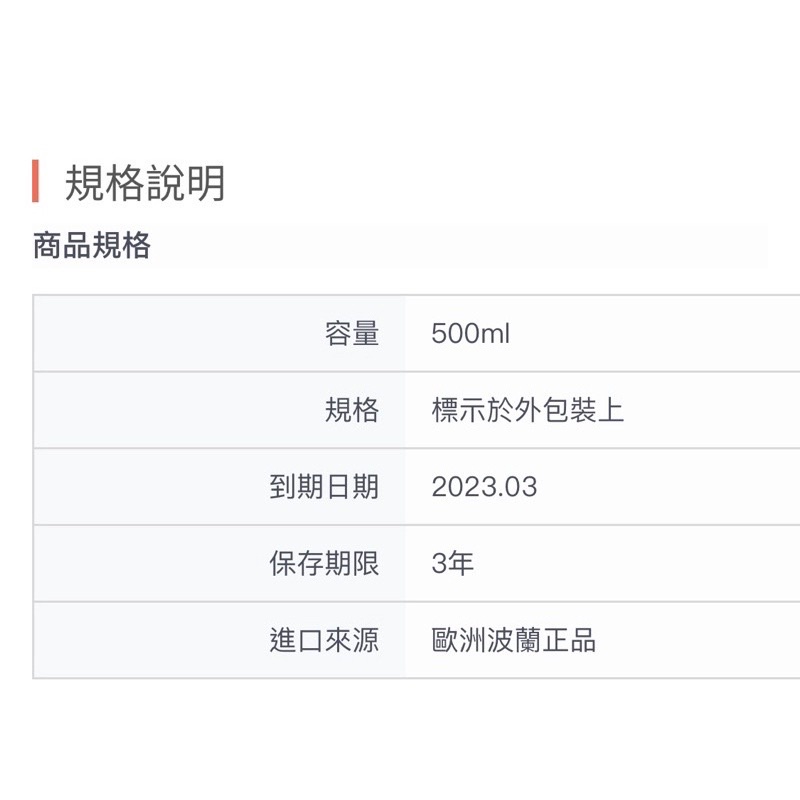
Task: Click the 進口來源 label
Action: pos(324,640)
